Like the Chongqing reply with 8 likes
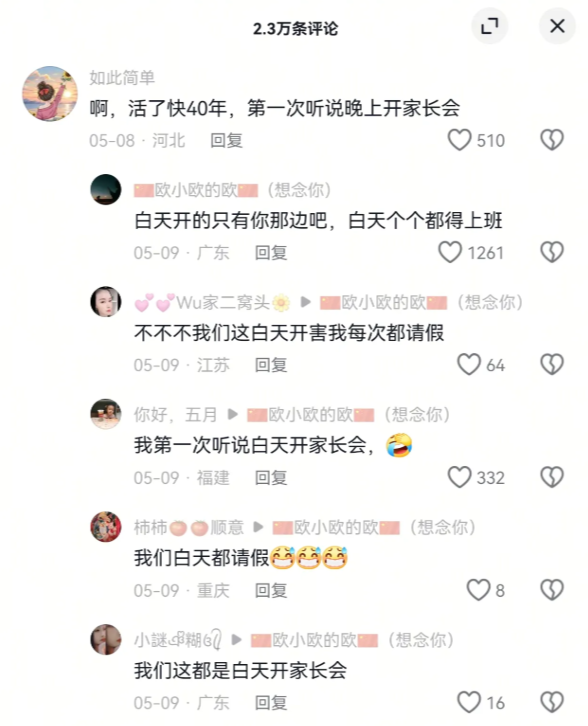588x726 pixels. point(478,590)
